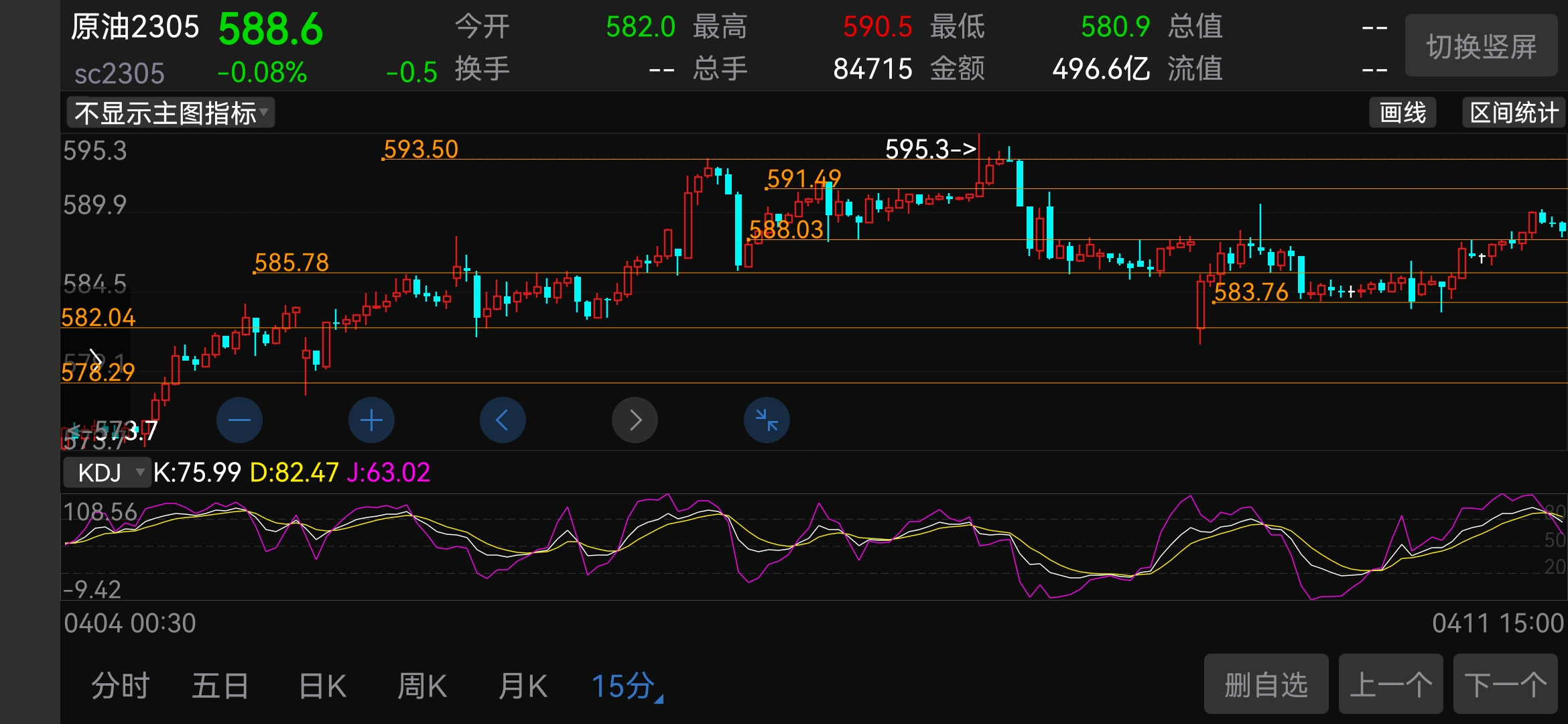Zoom in chart with plus button

click(x=371, y=420)
